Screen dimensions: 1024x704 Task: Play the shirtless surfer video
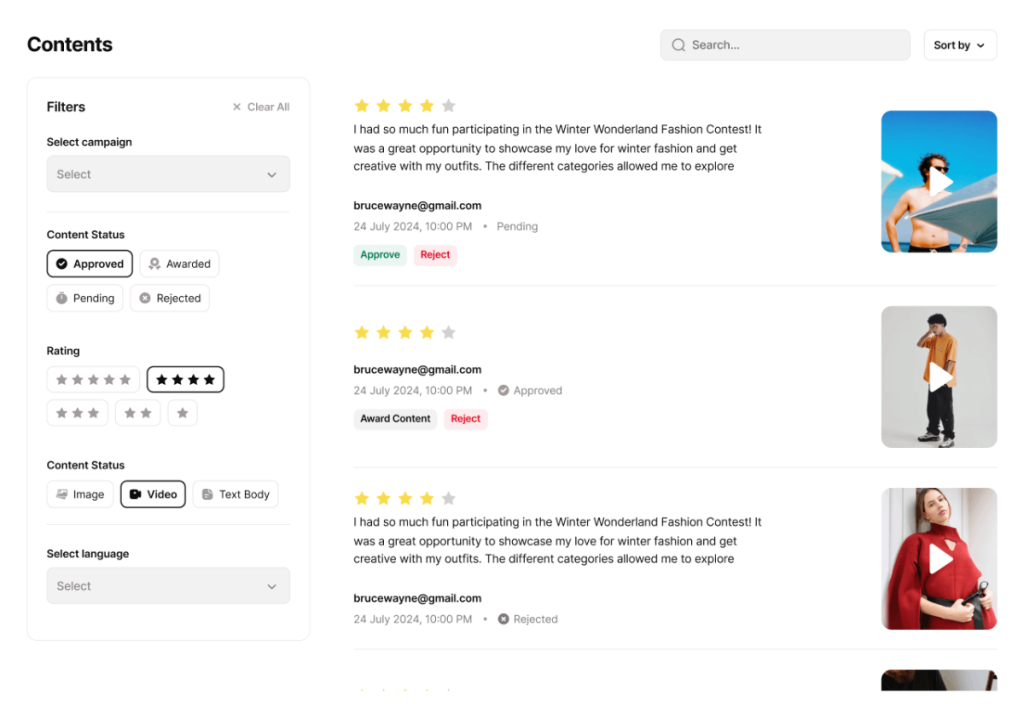tap(939, 181)
